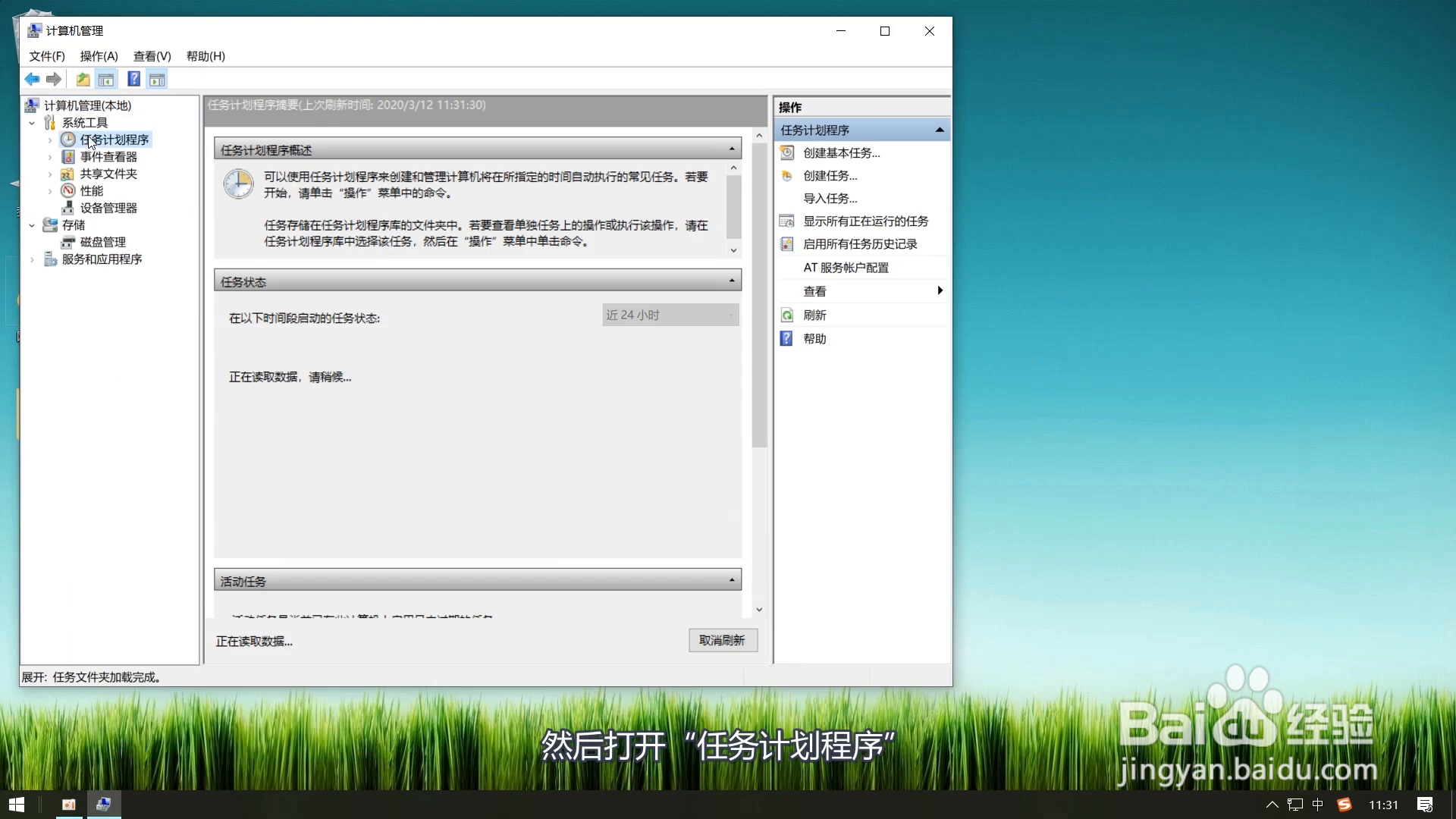Expand the 服务和应用程序 tree node
Image resolution: width=1456 pixels, height=819 pixels.
(x=32, y=259)
